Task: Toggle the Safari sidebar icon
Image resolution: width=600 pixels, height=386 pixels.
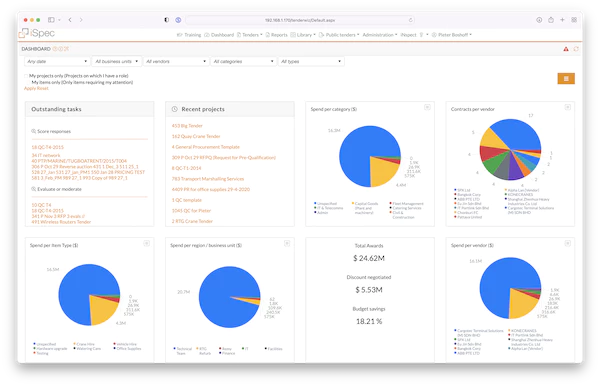Action: click(51, 20)
